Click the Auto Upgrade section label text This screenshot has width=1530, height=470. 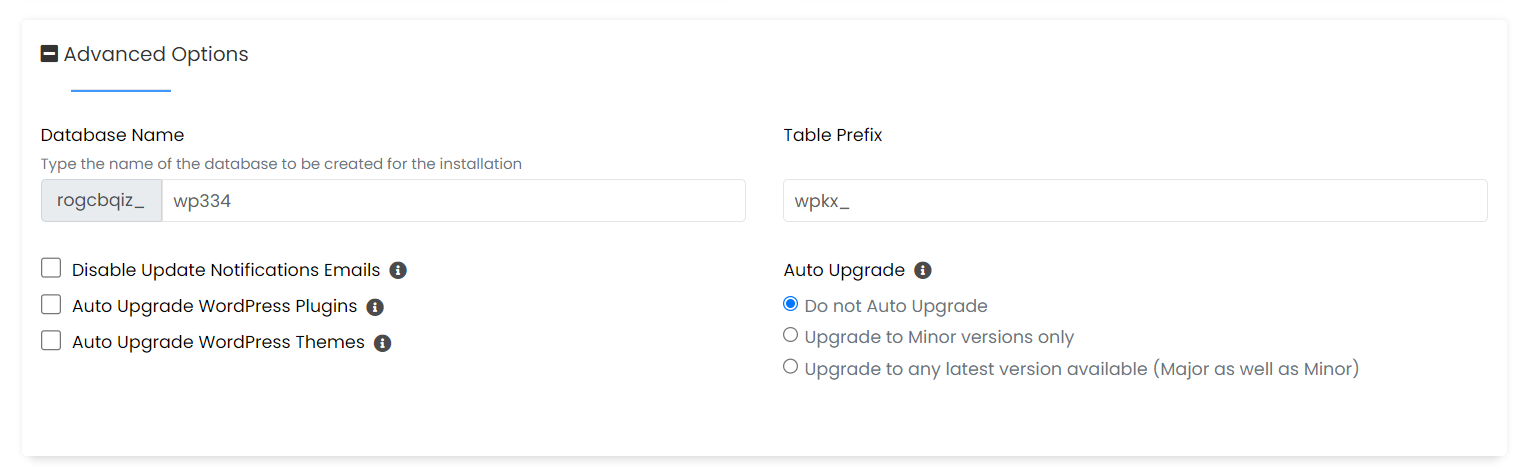point(844,270)
